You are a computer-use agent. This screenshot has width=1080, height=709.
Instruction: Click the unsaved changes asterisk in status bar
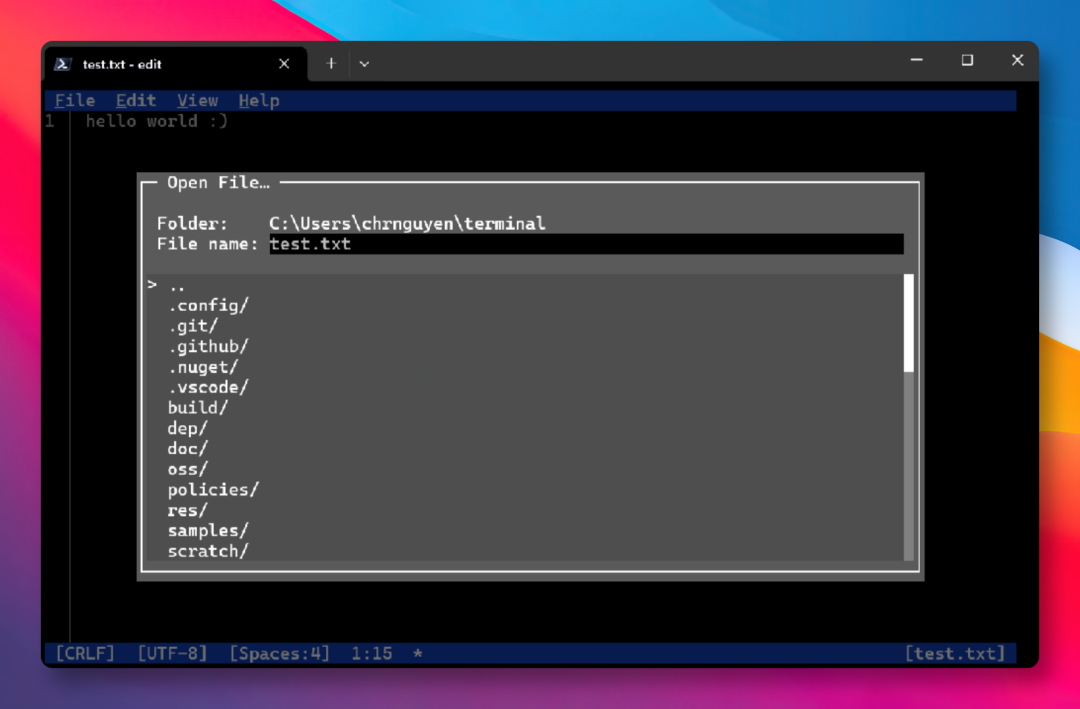(417, 653)
